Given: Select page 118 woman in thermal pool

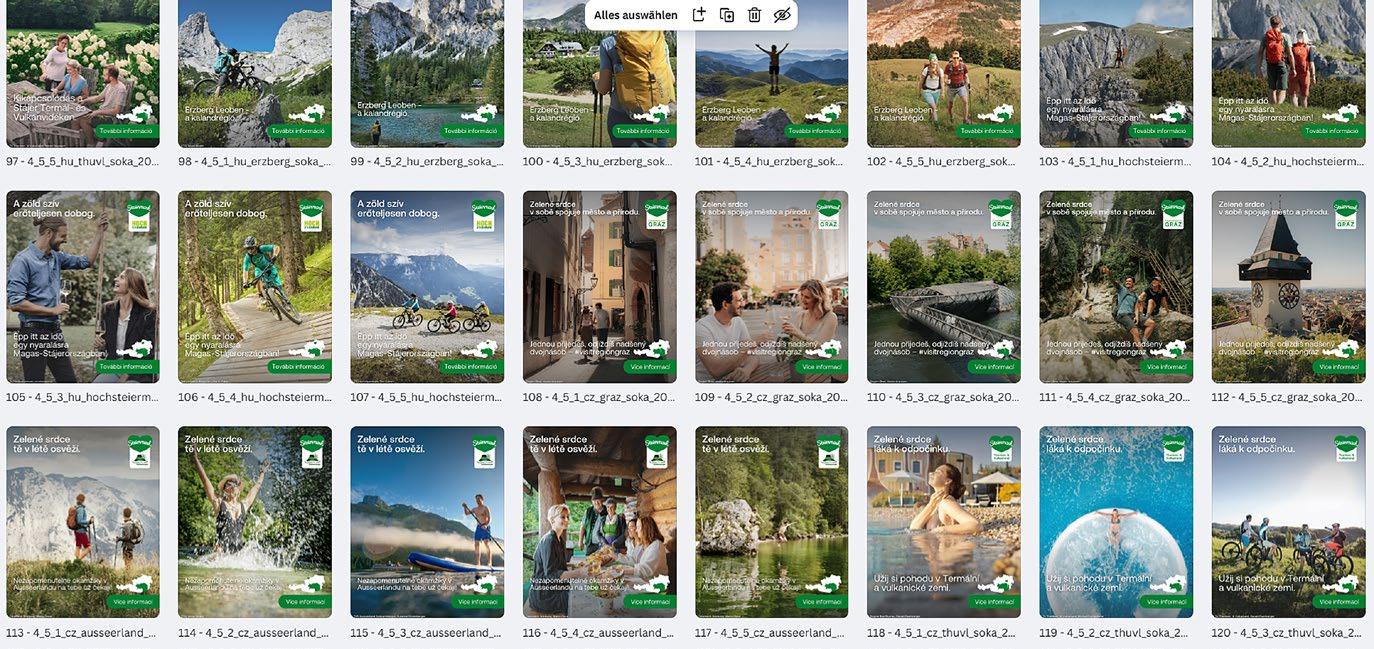Looking at the screenshot, I should tap(944, 522).
